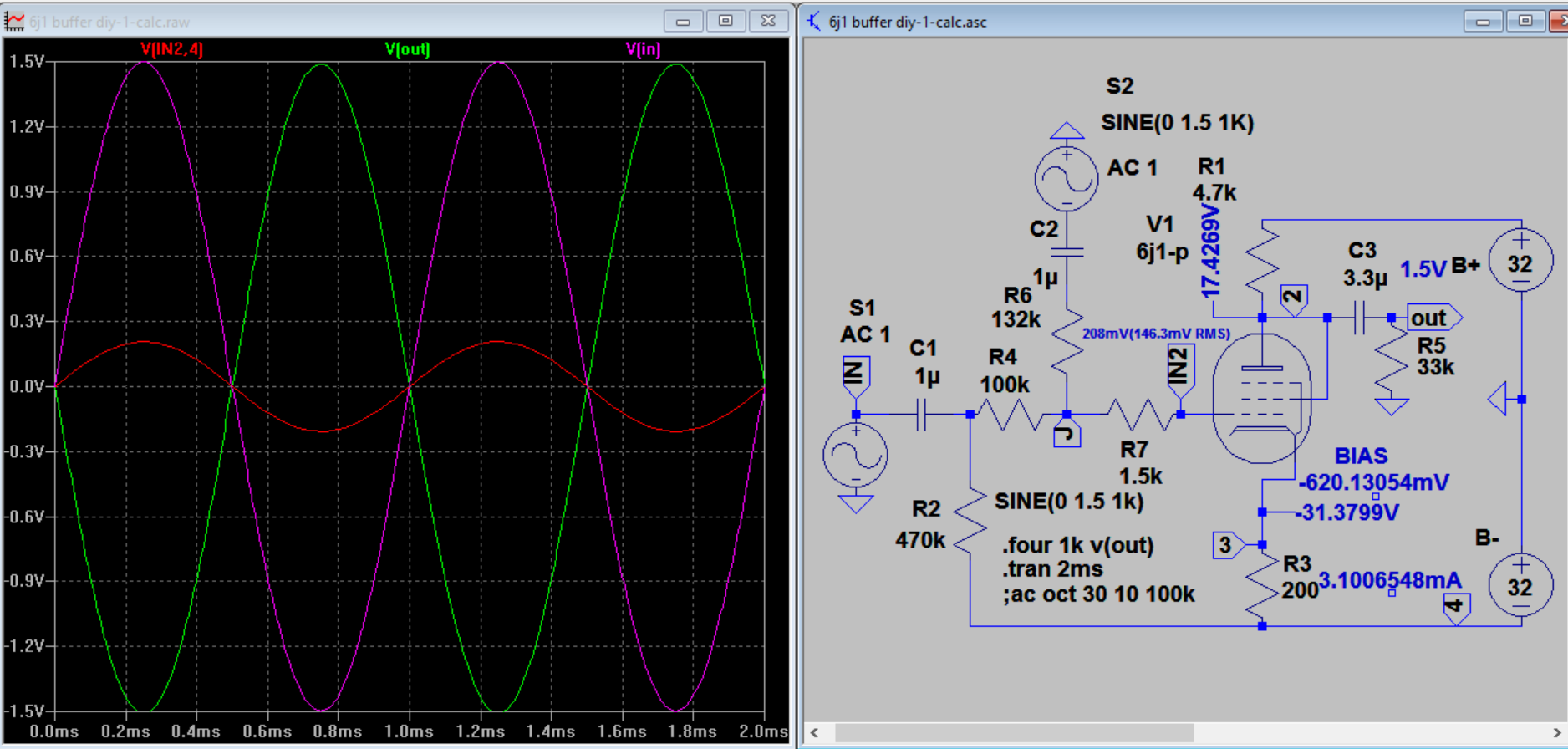Select the C3 3.3µ capacitor symbol
Image resolution: width=1568 pixels, height=749 pixels.
[x=1359, y=318]
